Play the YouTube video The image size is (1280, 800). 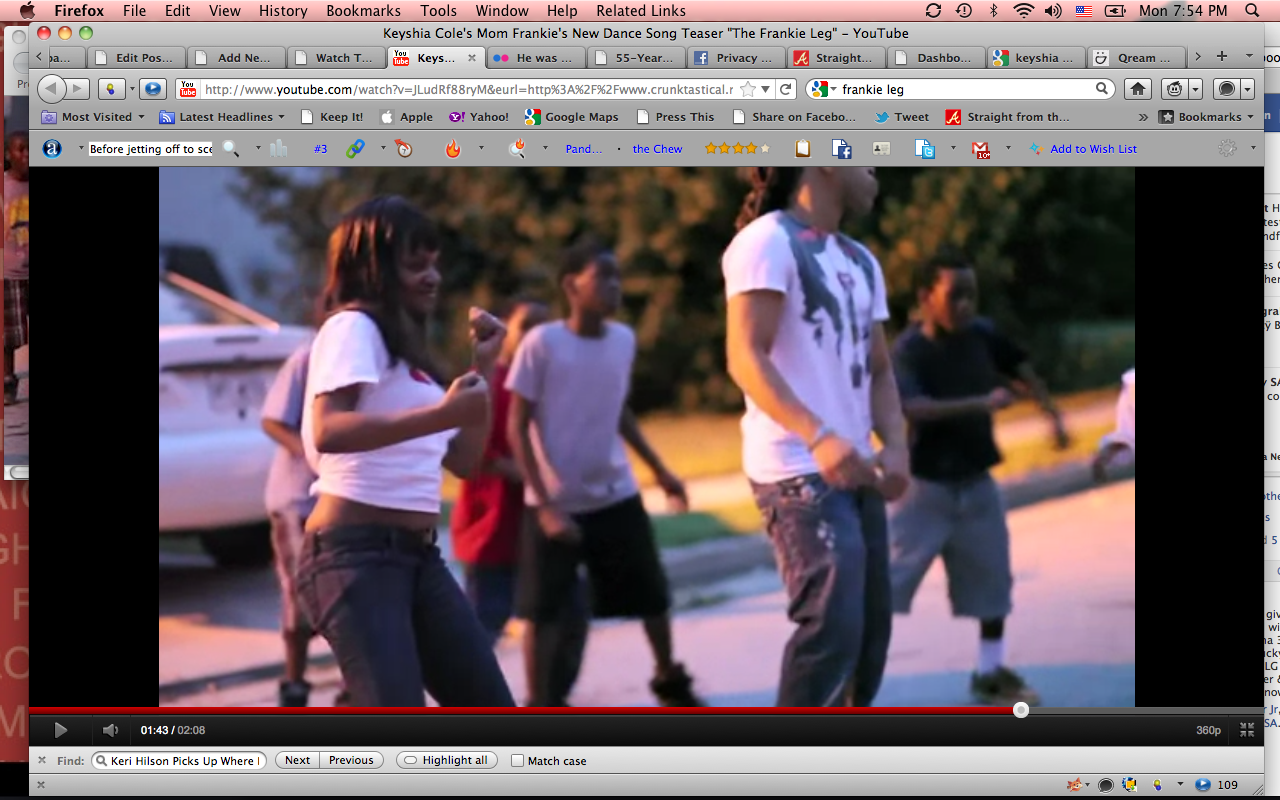coord(60,730)
